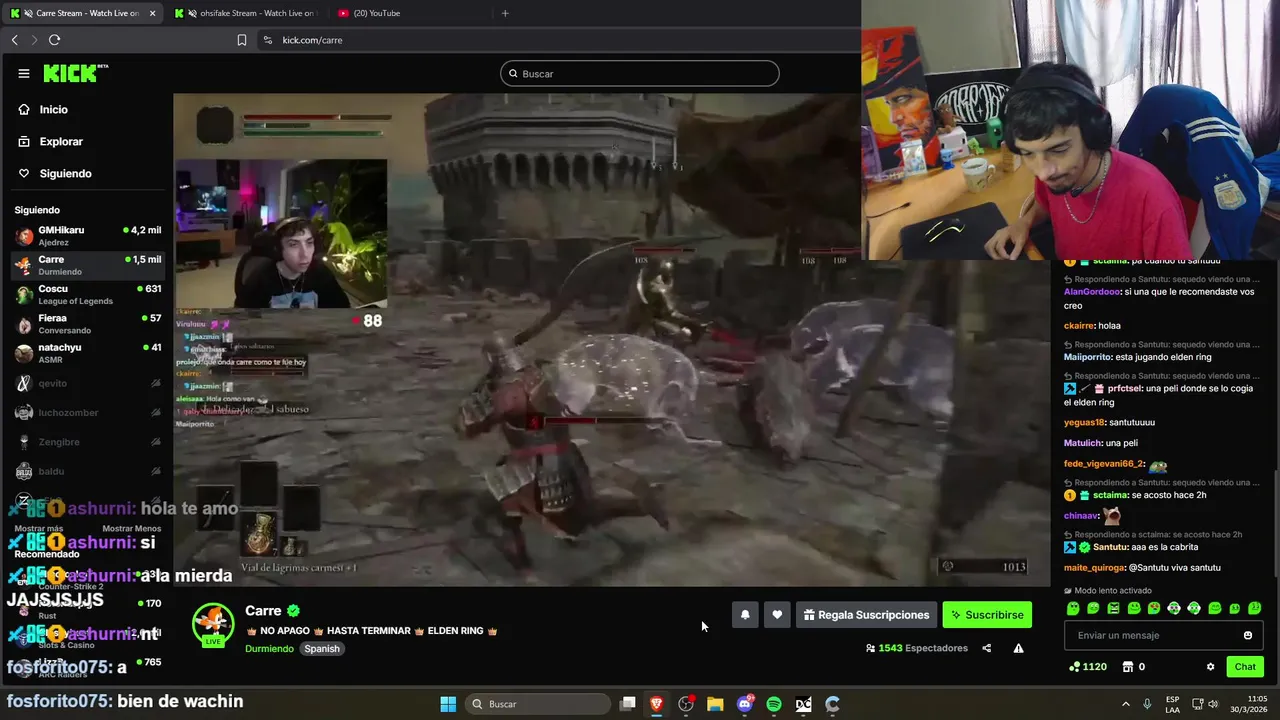The height and width of the screenshot is (720, 1280).
Task: Report stream with warning triangle icon
Action: click(1018, 648)
